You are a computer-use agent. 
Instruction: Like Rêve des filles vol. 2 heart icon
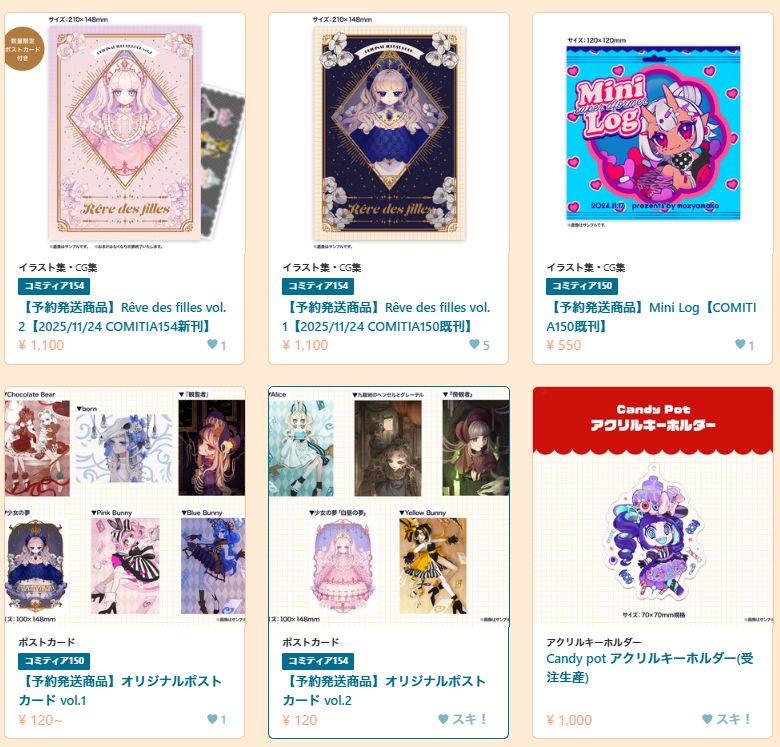point(212,344)
